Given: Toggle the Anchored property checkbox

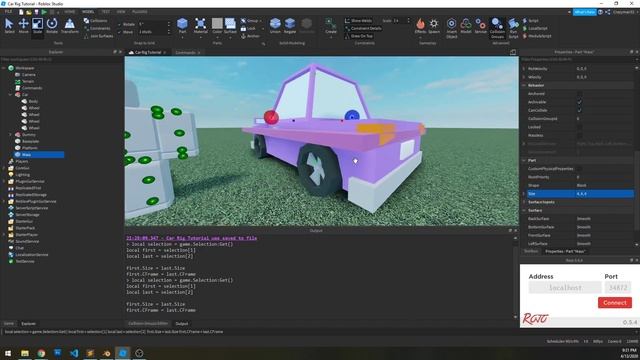Looking at the screenshot, I should click(x=579, y=94).
